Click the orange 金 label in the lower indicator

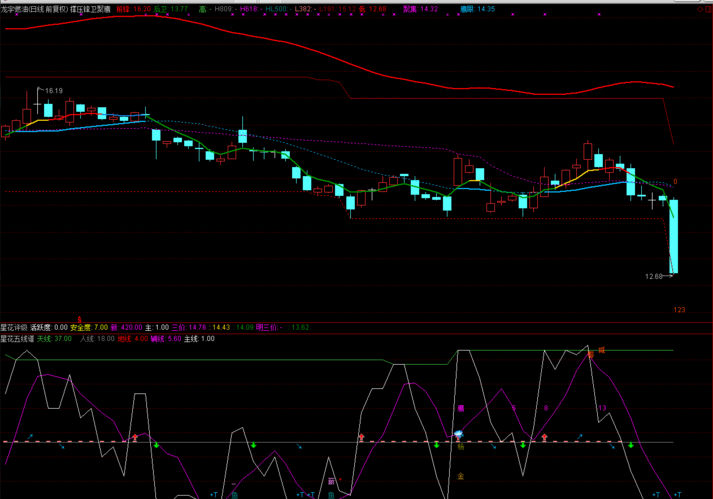(x=461, y=476)
